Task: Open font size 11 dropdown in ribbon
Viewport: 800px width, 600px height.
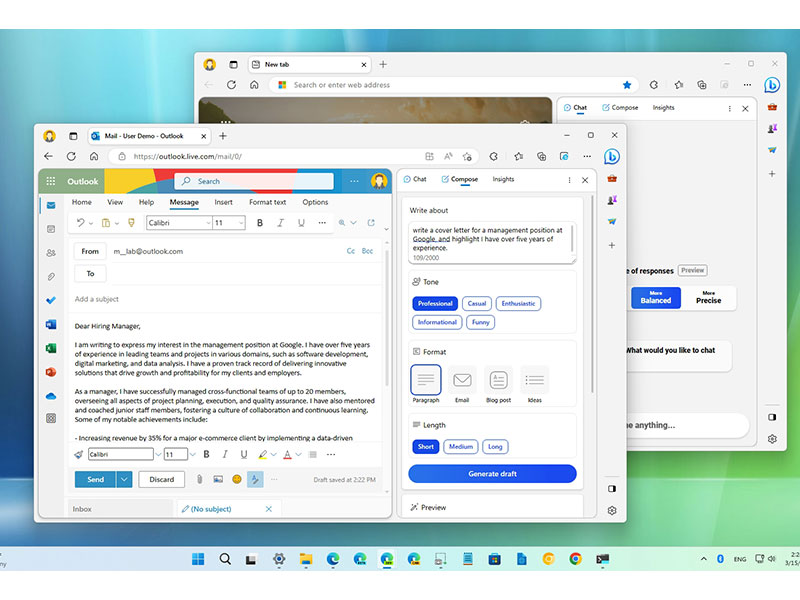Action: tap(240, 223)
